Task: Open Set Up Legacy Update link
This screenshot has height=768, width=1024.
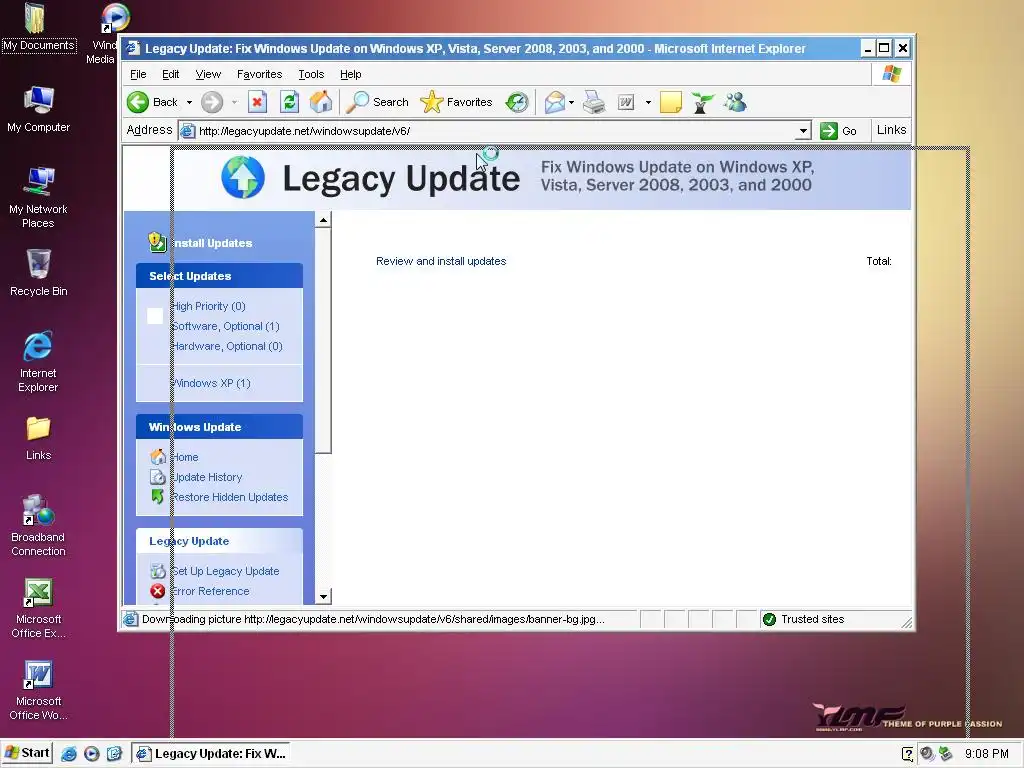Action: click(225, 571)
